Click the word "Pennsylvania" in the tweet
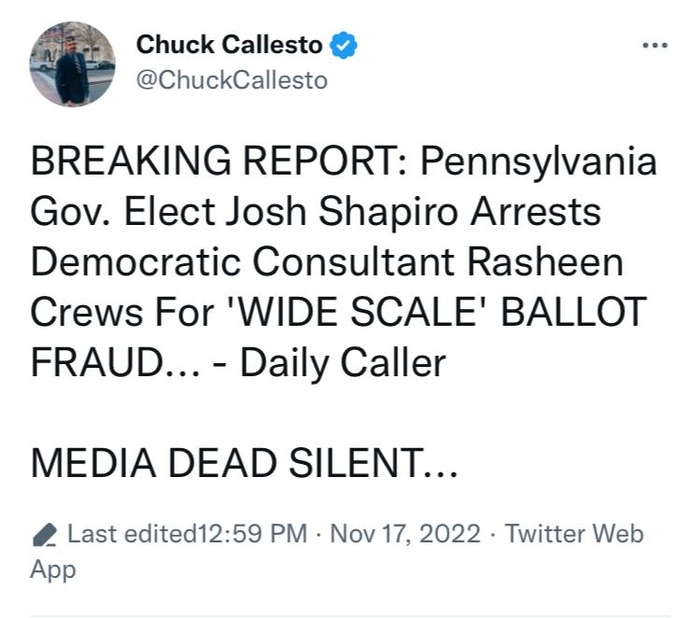 click(540, 163)
